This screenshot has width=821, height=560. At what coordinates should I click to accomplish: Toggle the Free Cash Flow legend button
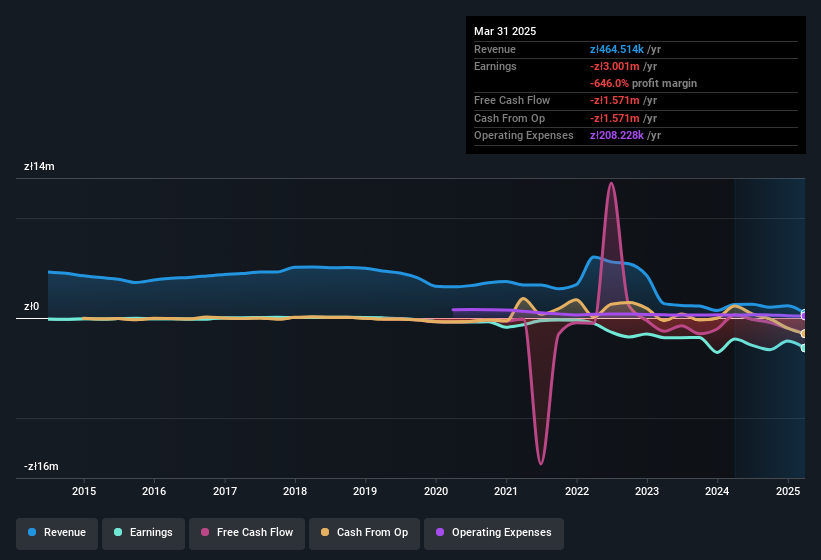tap(247, 533)
